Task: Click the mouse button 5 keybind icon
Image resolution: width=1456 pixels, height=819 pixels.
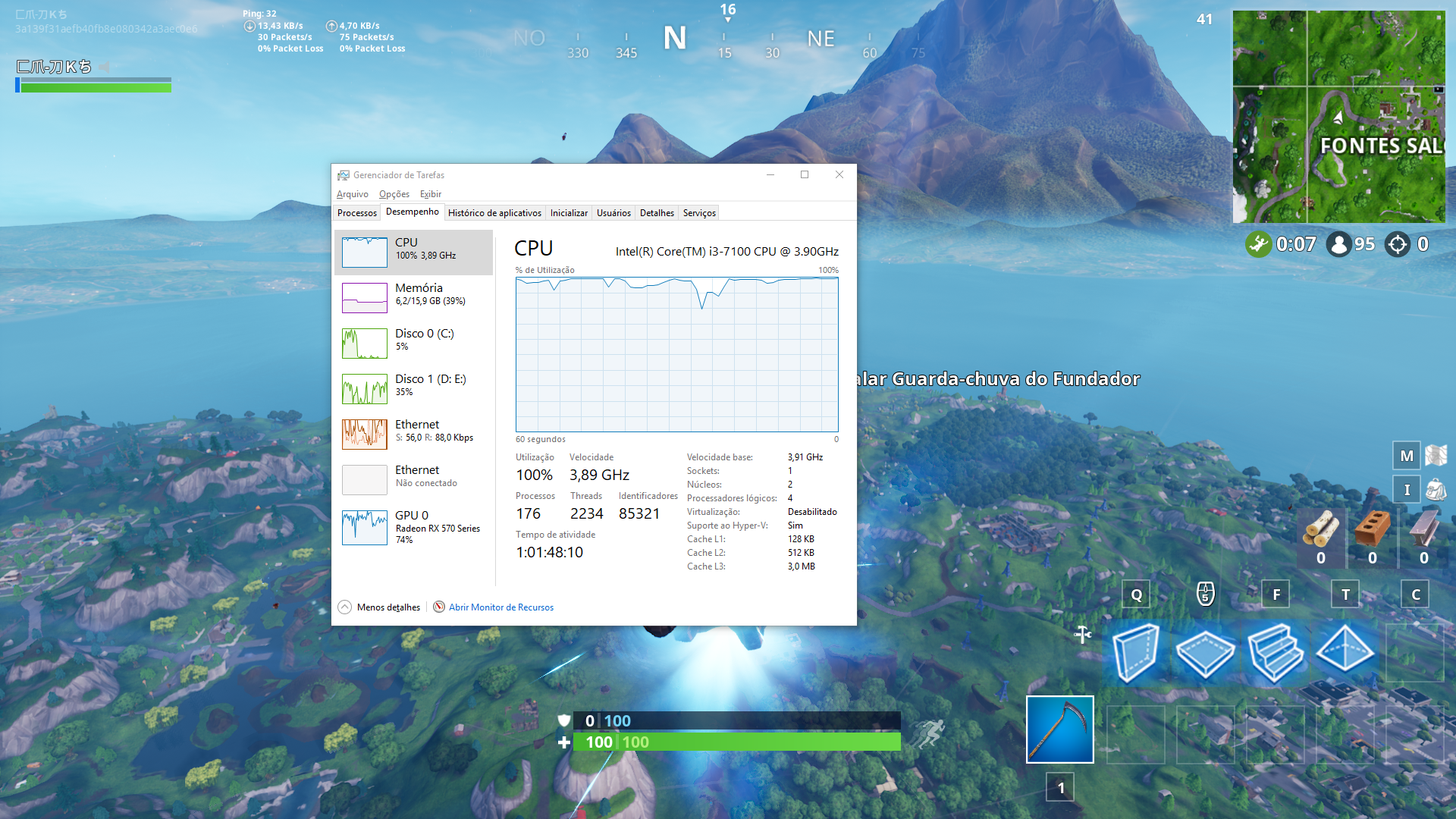Action: (x=1205, y=594)
